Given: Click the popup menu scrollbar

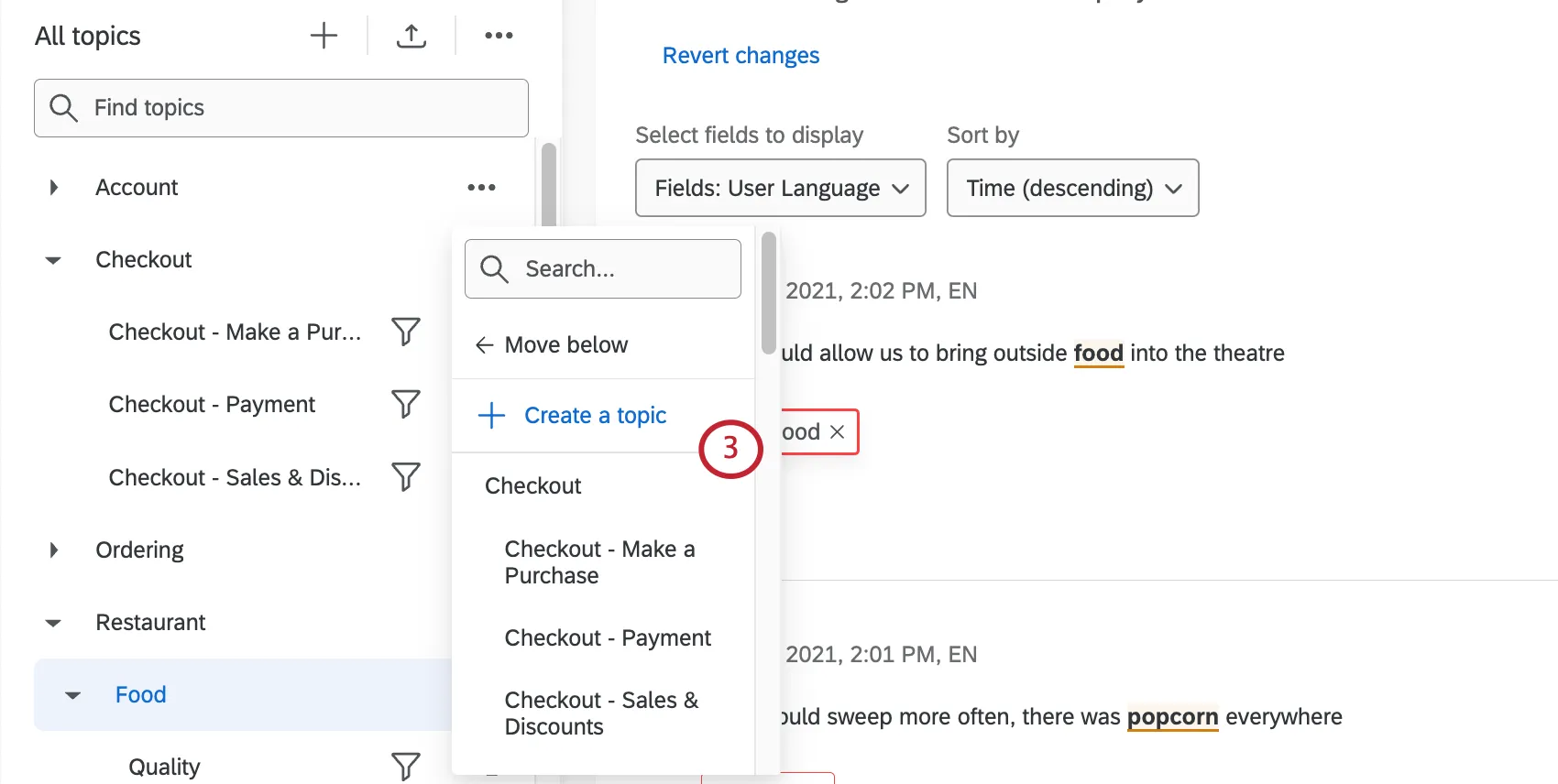Looking at the screenshot, I should coord(768,293).
